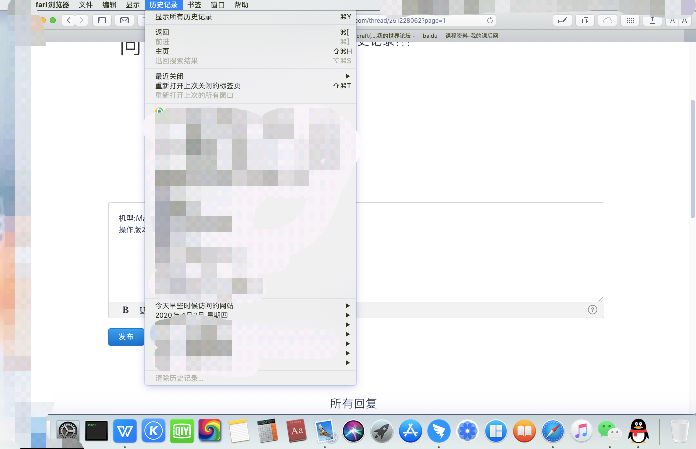The width and height of the screenshot is (696, 449).
Task: Click the blue 发布 button
Action: pyautogui.click(x=126, y=337)
